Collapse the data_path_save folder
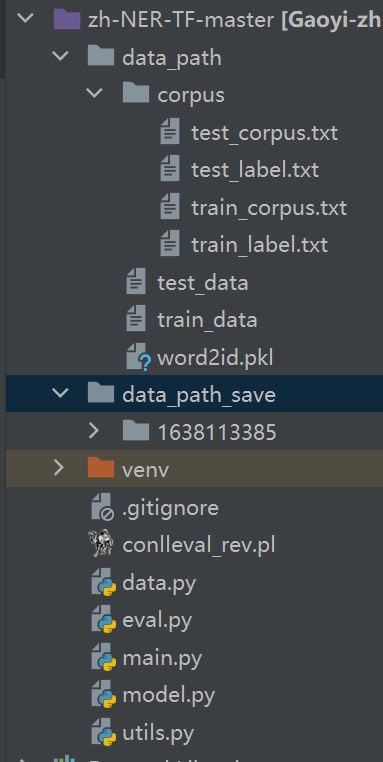Screen dimensions: 383x762 tap(60, 393)
